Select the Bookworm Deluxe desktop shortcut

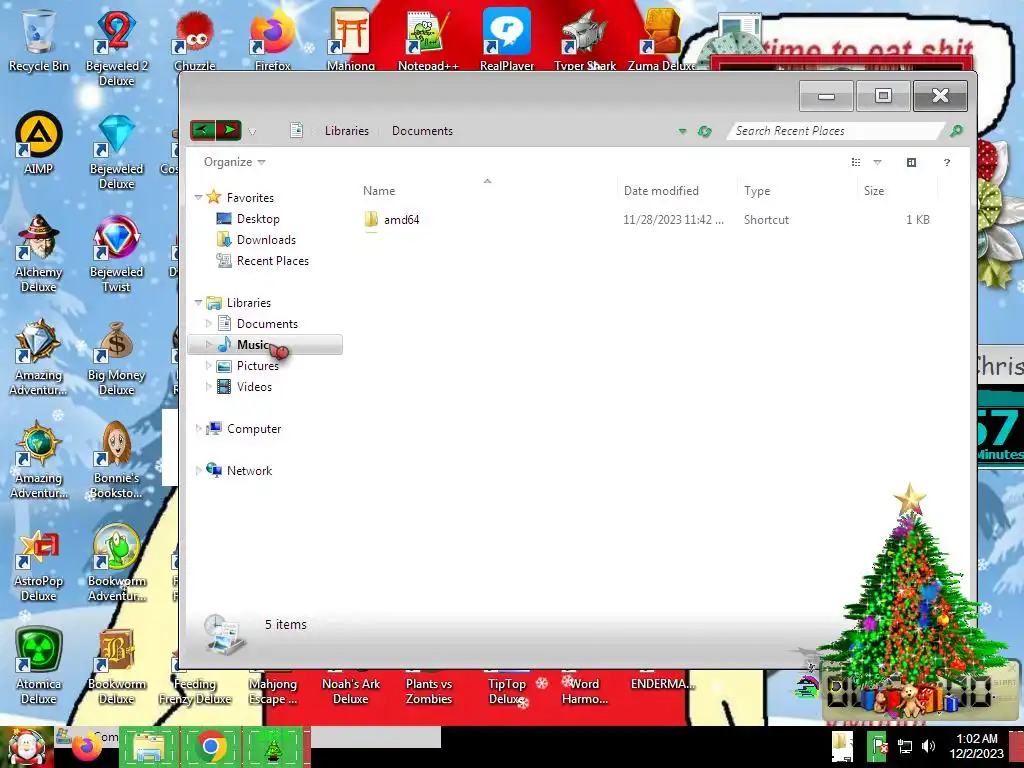(116, 666)
